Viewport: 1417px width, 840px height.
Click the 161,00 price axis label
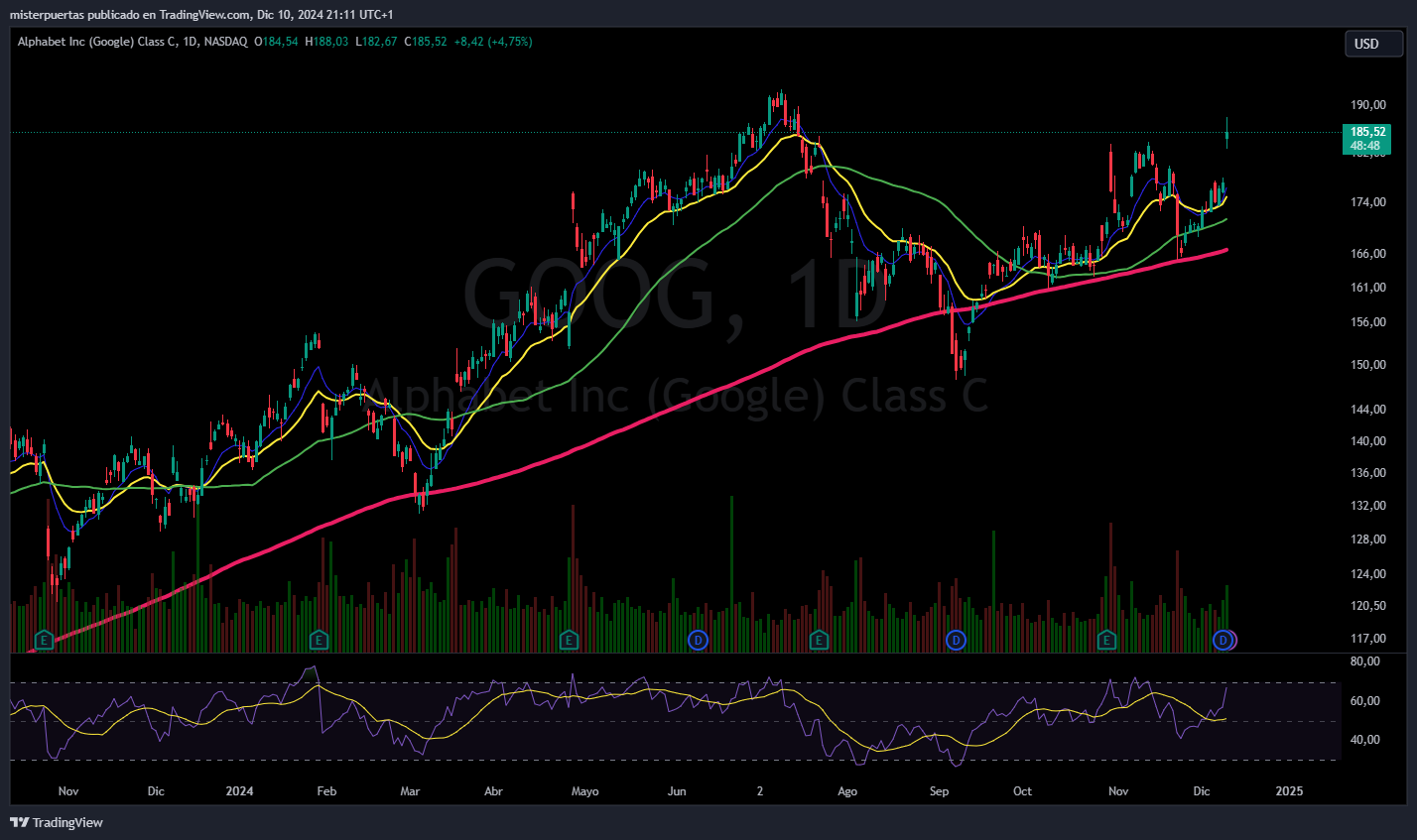click(x=1367, y=288)
